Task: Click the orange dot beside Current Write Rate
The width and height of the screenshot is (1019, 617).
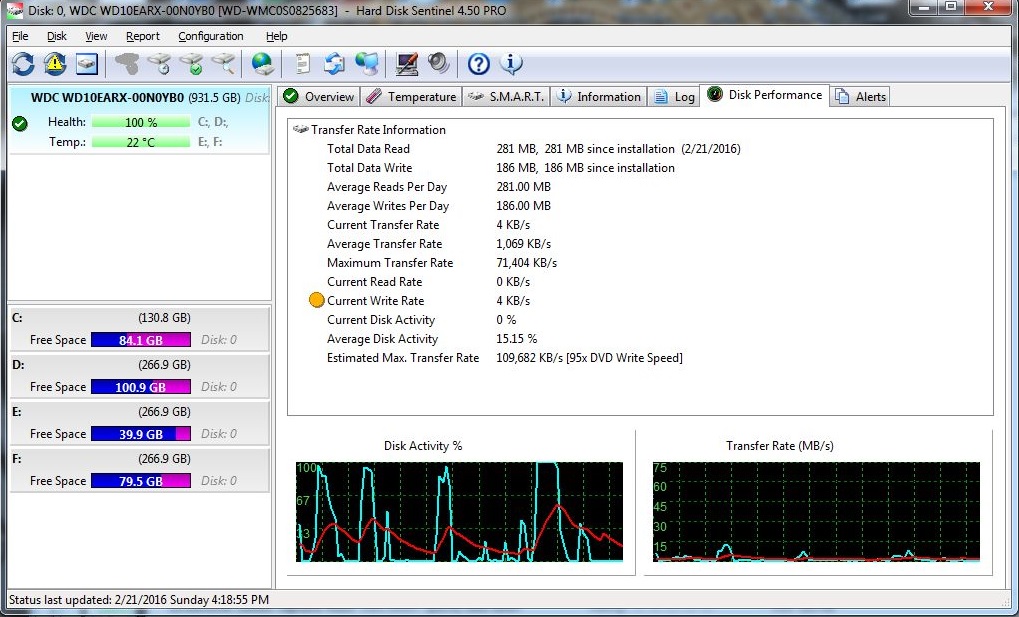Action: point(316,300)
